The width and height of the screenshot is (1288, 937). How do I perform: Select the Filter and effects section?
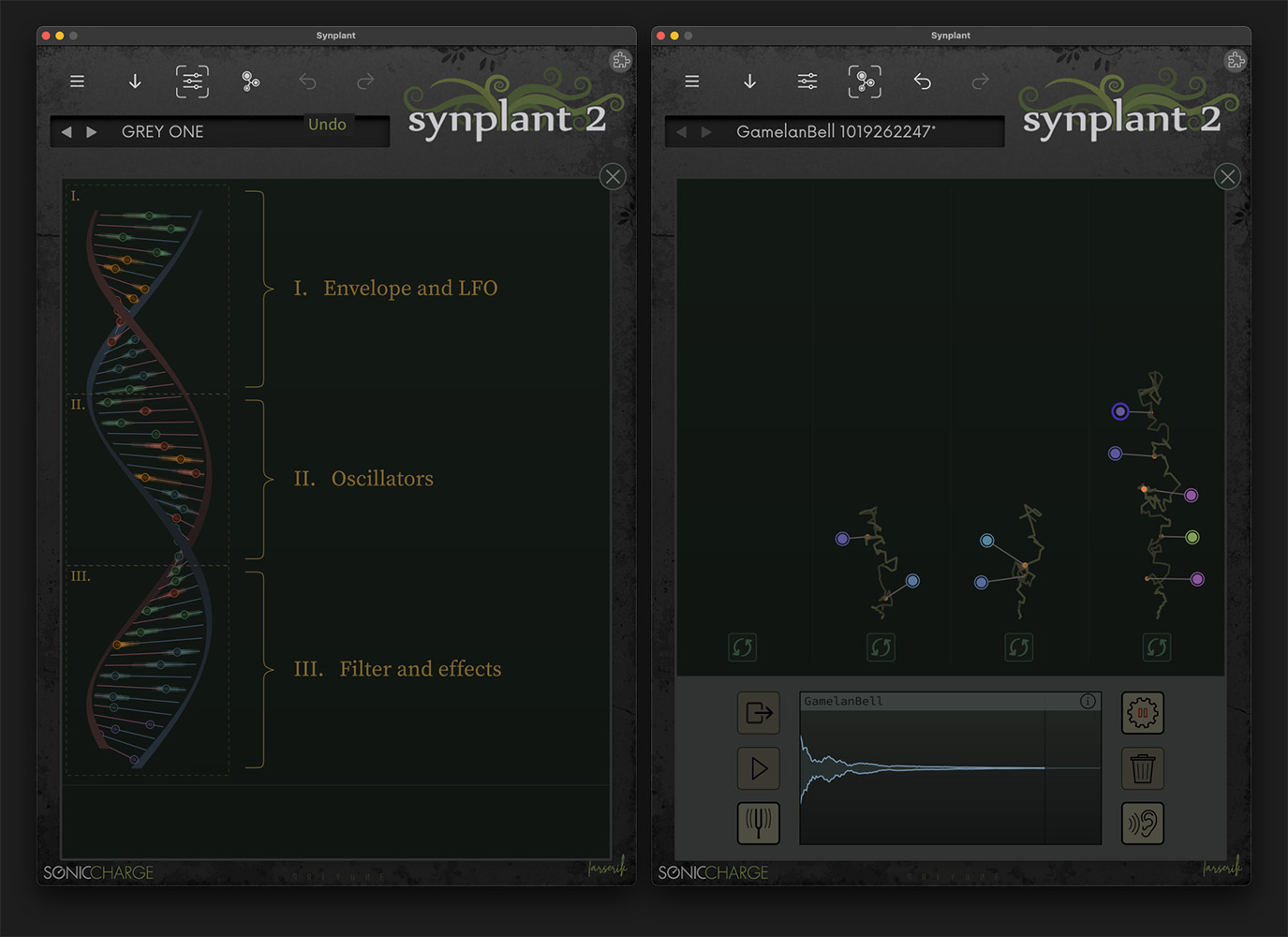tap(397, 669)
